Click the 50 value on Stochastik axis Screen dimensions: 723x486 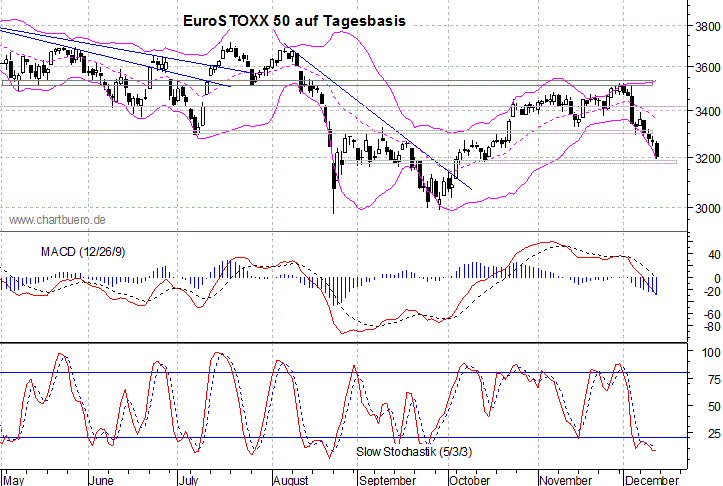point(714,407)
